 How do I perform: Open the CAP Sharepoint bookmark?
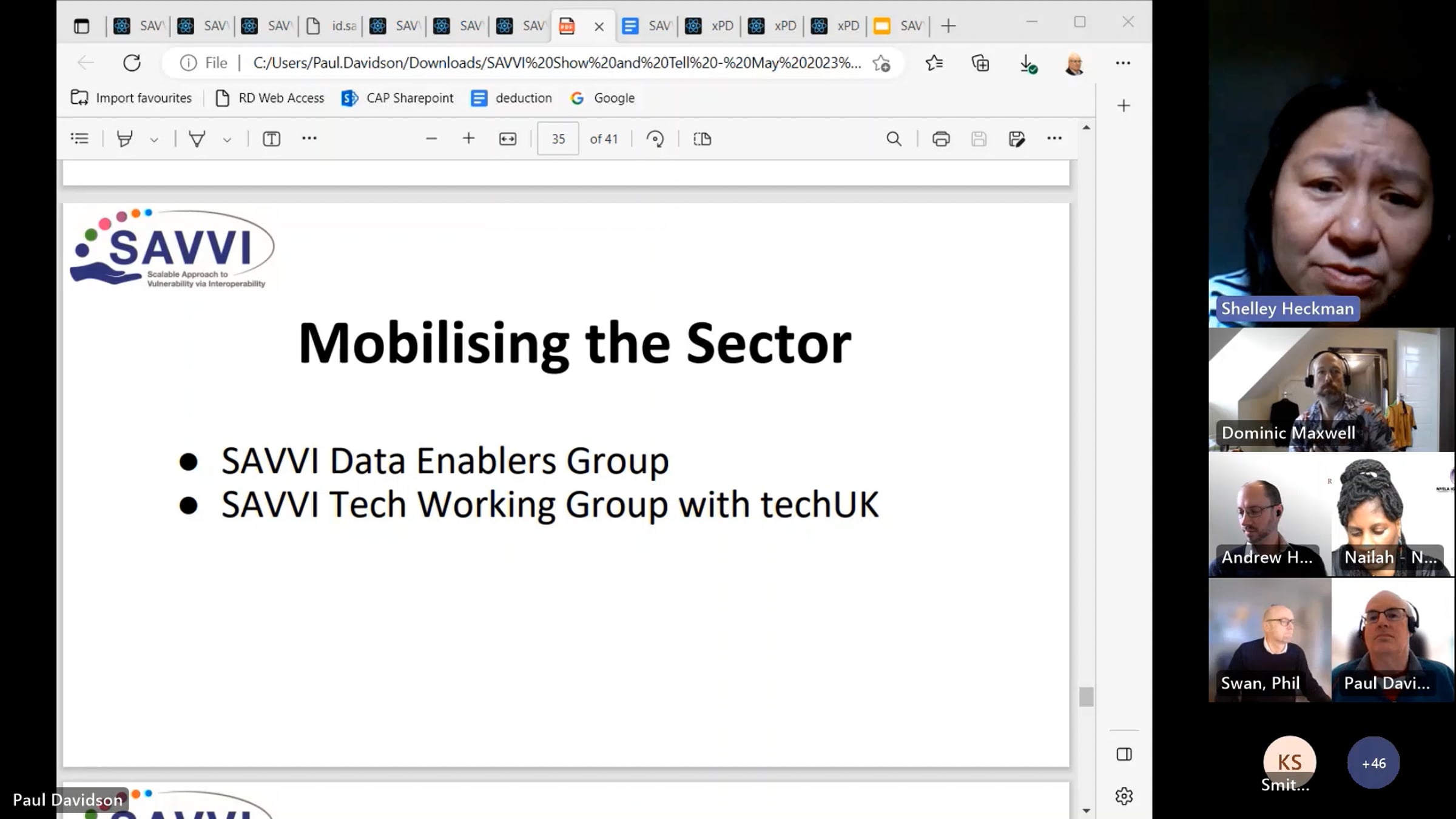point(397,98)
